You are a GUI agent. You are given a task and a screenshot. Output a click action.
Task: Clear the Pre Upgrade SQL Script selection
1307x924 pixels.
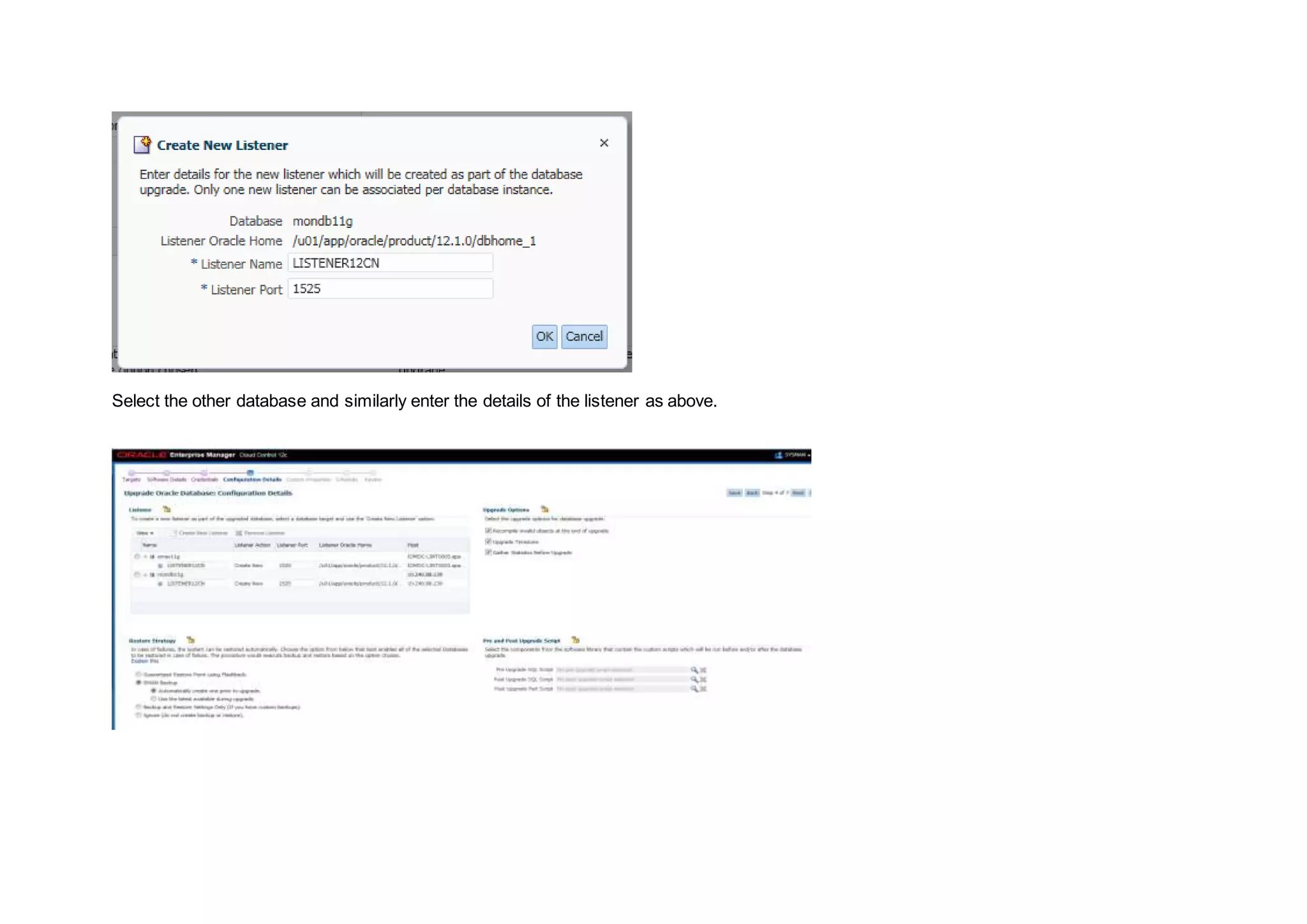coord(703,670)
